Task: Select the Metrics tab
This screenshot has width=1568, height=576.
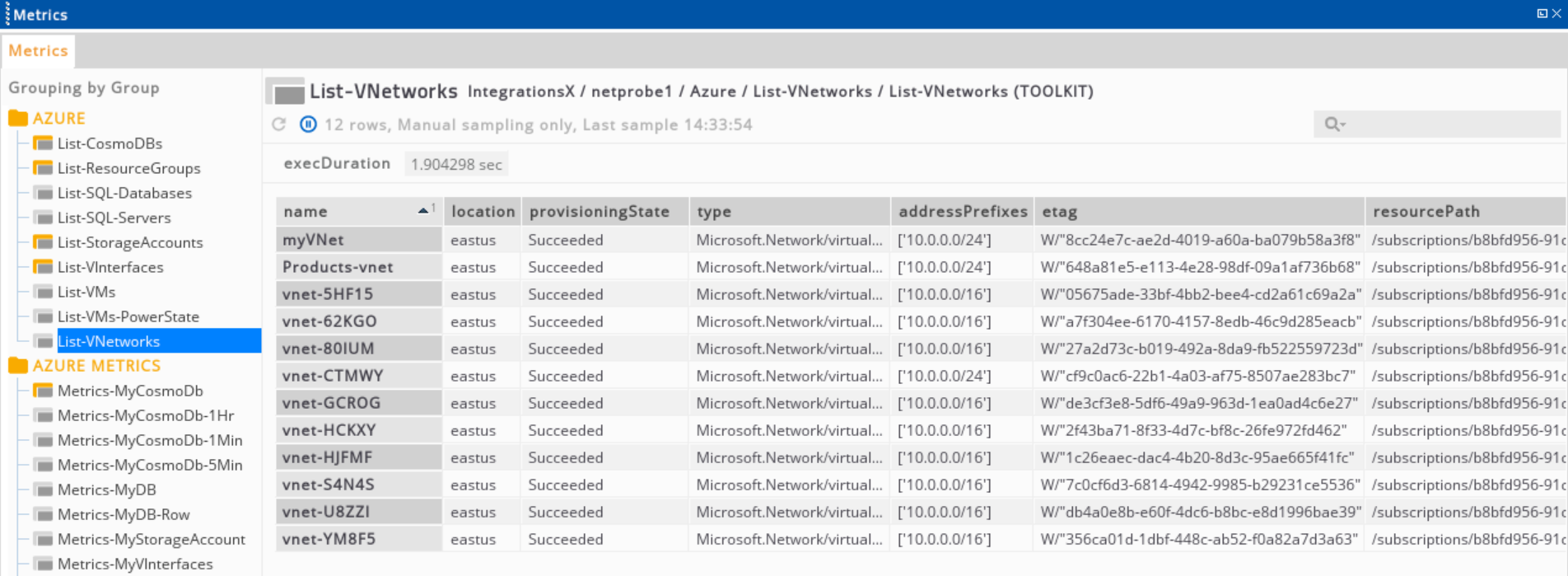Action: point(38,50)
